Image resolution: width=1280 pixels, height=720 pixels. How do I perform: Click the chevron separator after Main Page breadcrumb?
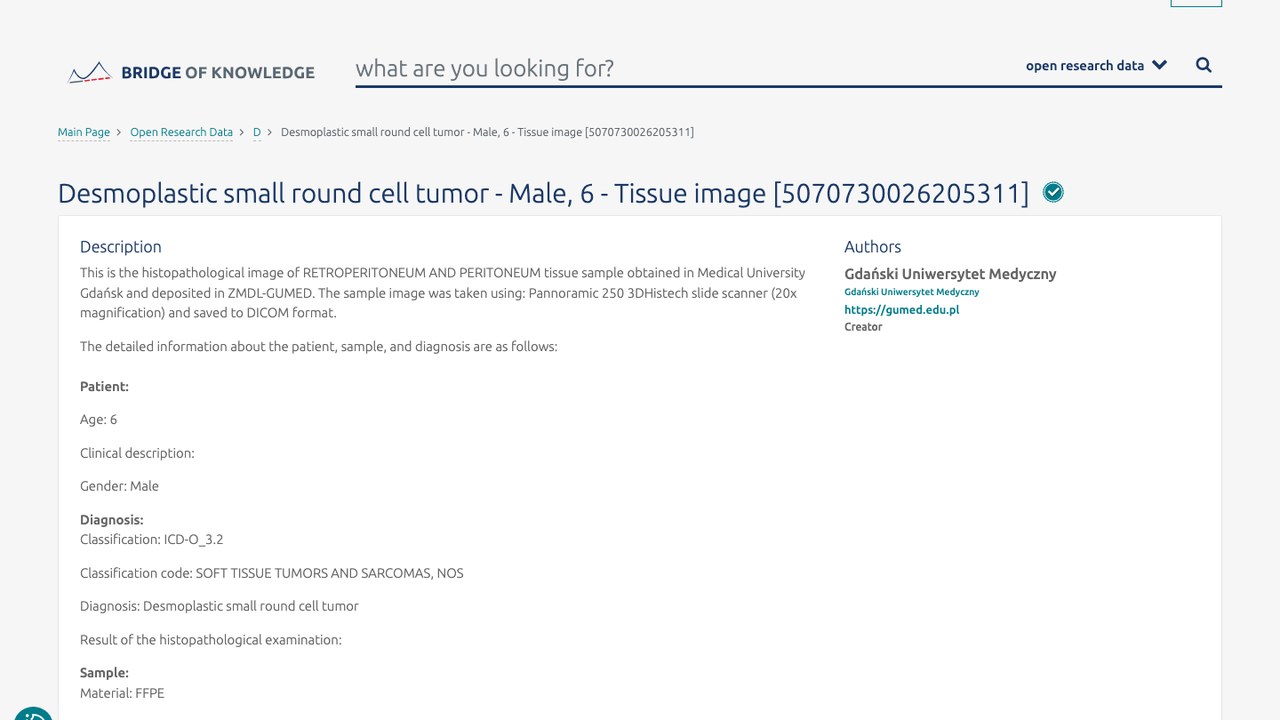point(120,132)
